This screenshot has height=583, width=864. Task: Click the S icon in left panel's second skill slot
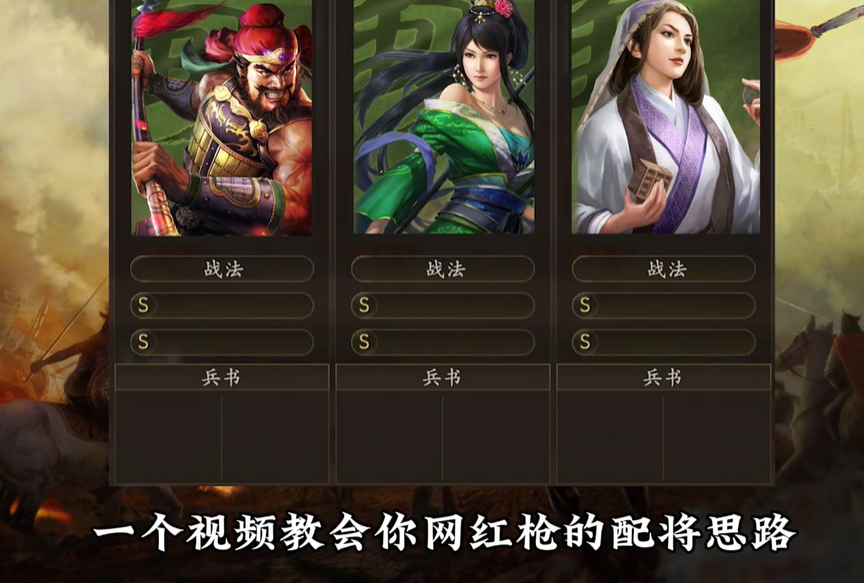click(143, 342)
